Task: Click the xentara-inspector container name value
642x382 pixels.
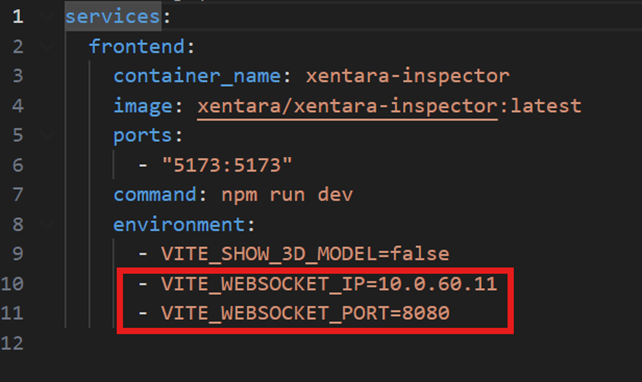Action: click(408, 76)
